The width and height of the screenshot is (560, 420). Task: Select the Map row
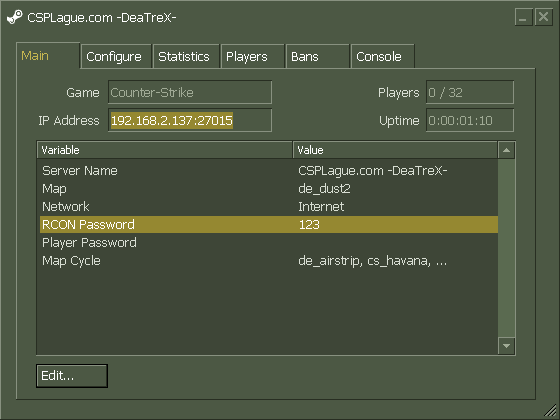pos(269,189)
